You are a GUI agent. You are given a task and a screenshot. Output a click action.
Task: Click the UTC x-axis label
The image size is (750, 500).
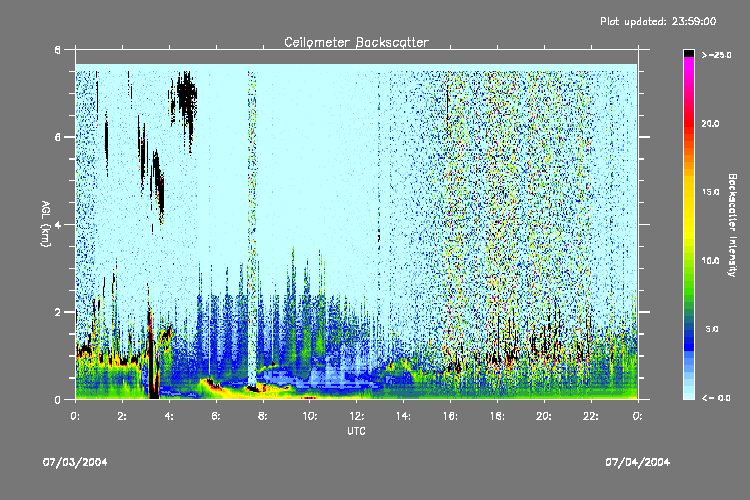point(356,431)
